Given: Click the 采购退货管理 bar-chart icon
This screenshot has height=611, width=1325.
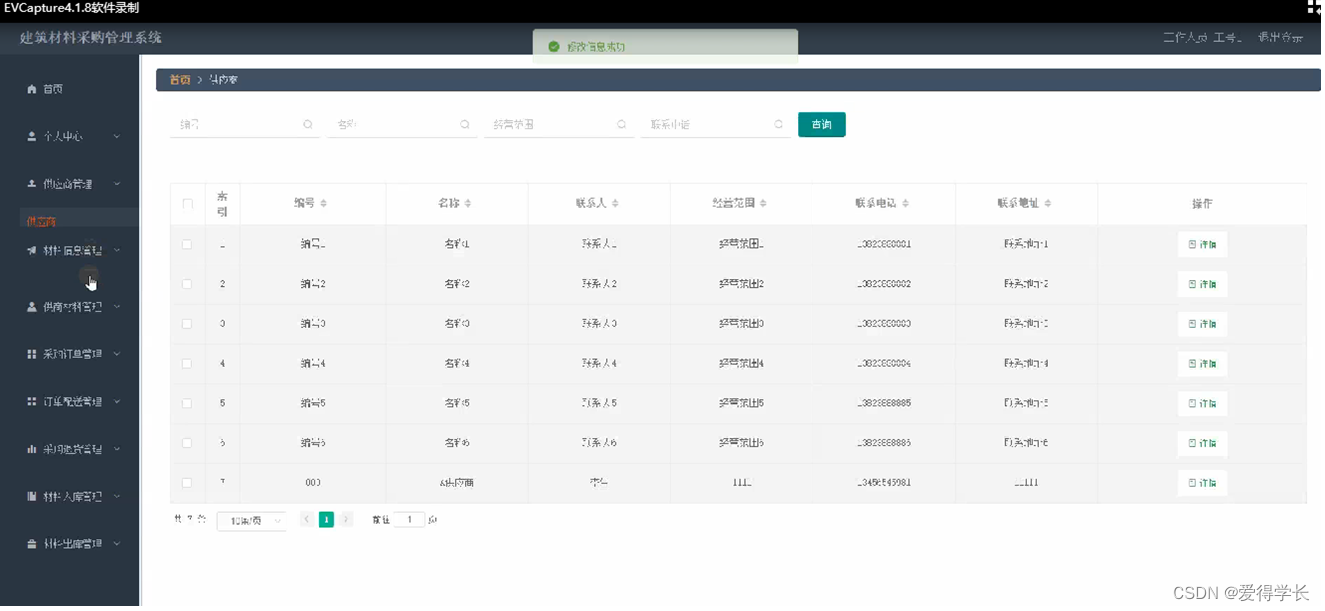Looking at the screenshot, I should point(31,450).
